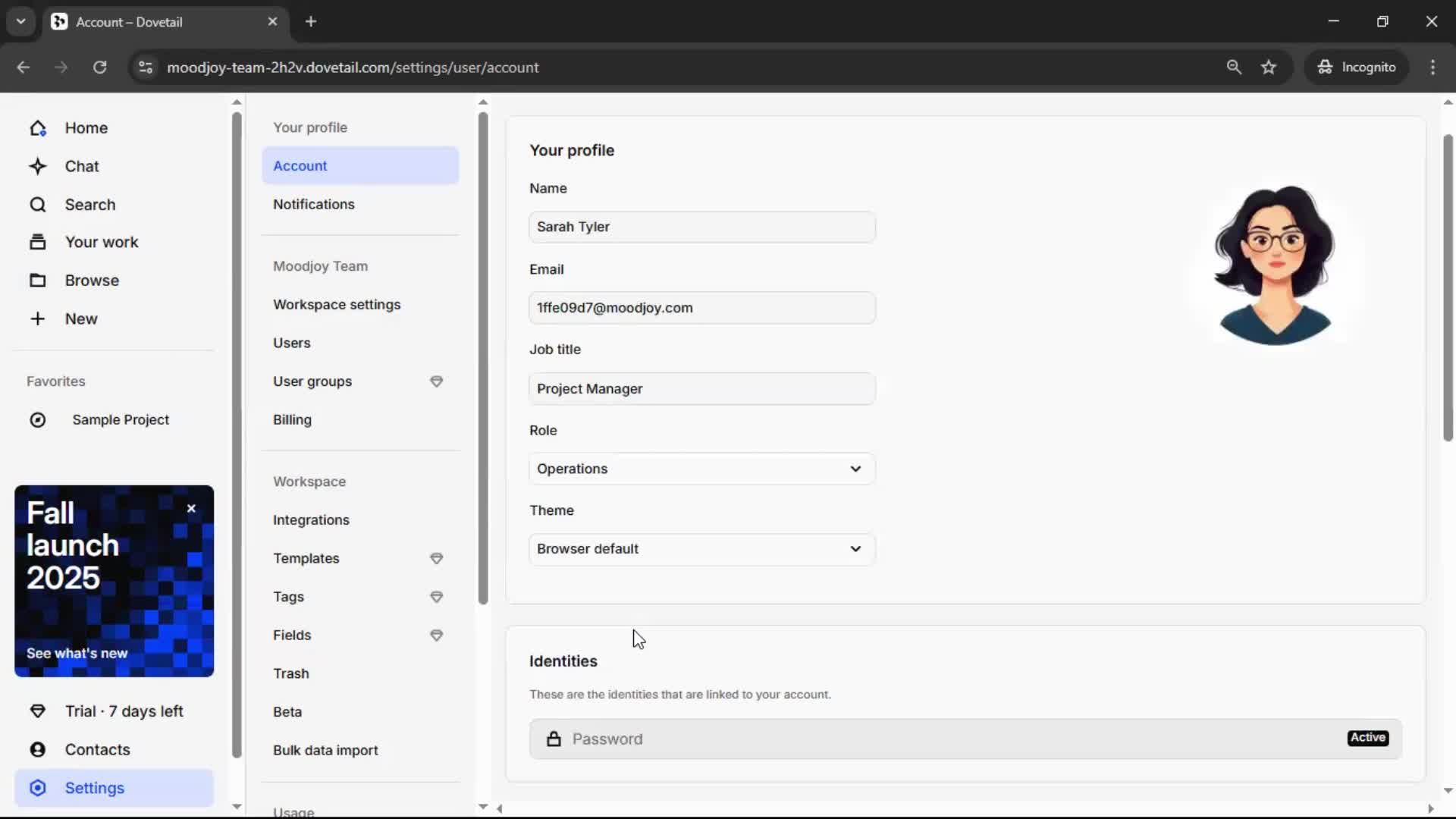Click the Browse folder icon
1456x819 pixels.
[38, 281]
